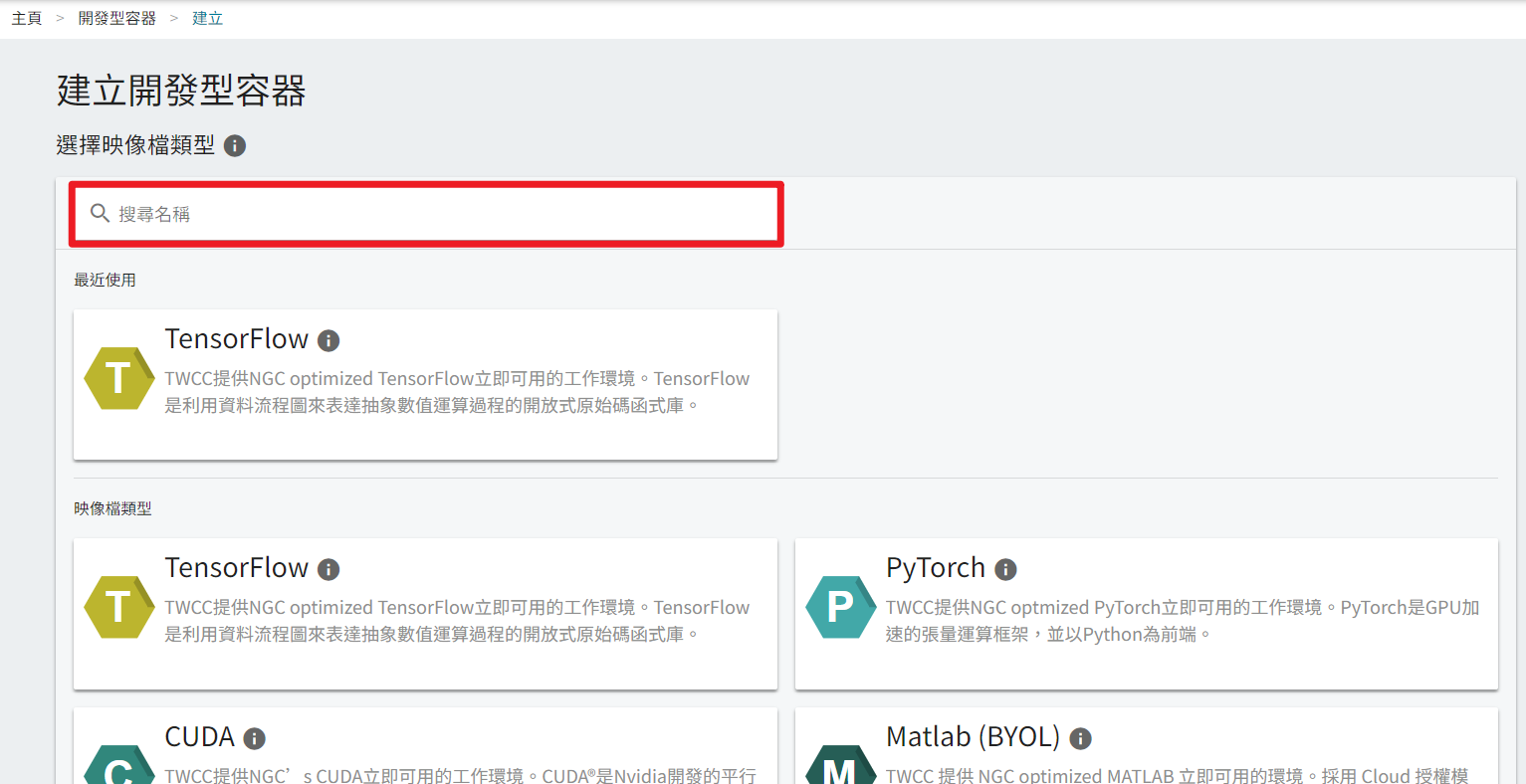Choose the Matlab (BYOL) card title

tap(974, 737)
